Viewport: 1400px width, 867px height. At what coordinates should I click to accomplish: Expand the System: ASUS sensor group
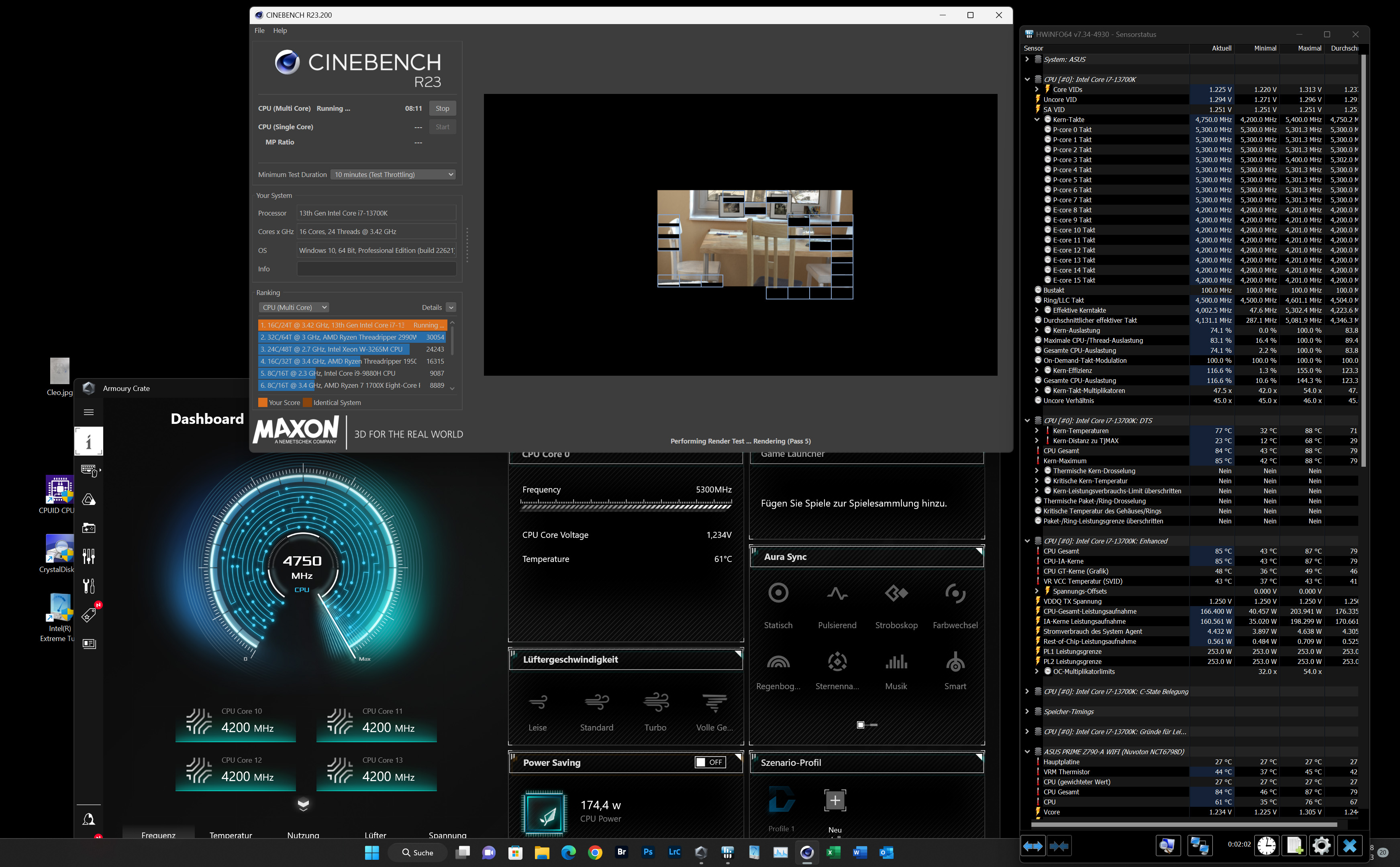coord(1027,59)
